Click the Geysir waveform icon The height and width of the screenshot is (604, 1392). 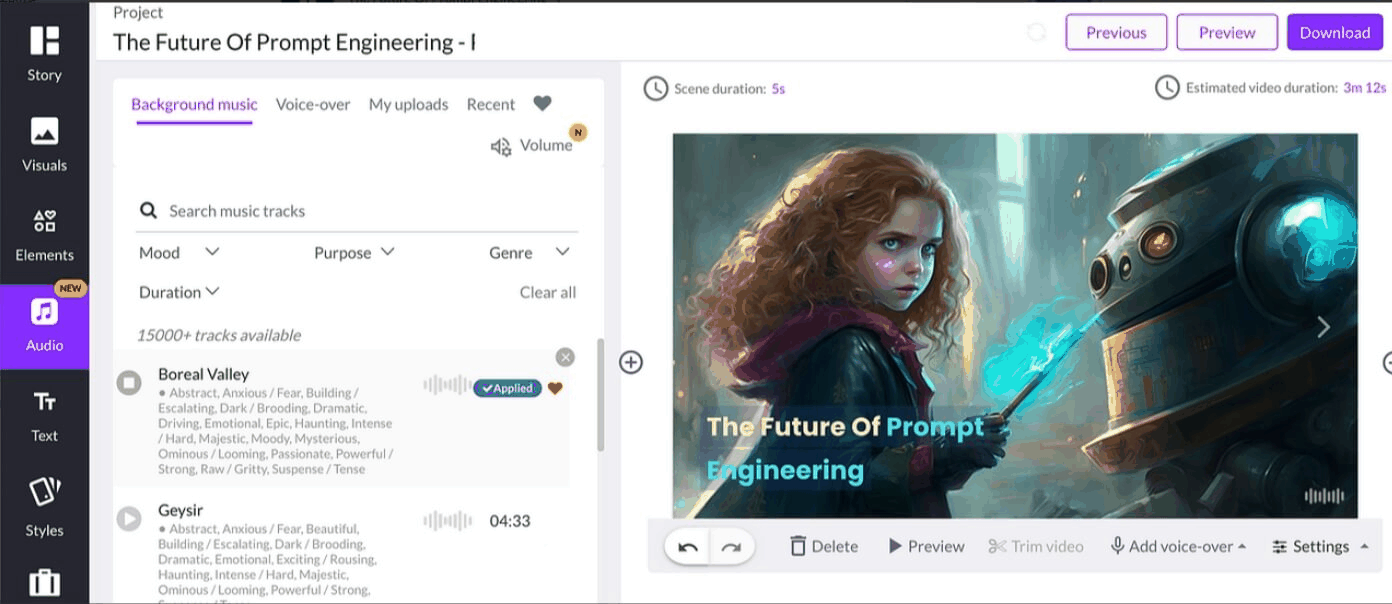(447, 521)
